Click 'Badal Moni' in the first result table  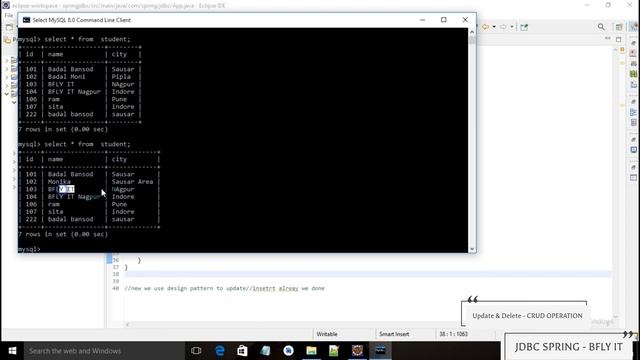pyautogui.click(x=67, y=77)
